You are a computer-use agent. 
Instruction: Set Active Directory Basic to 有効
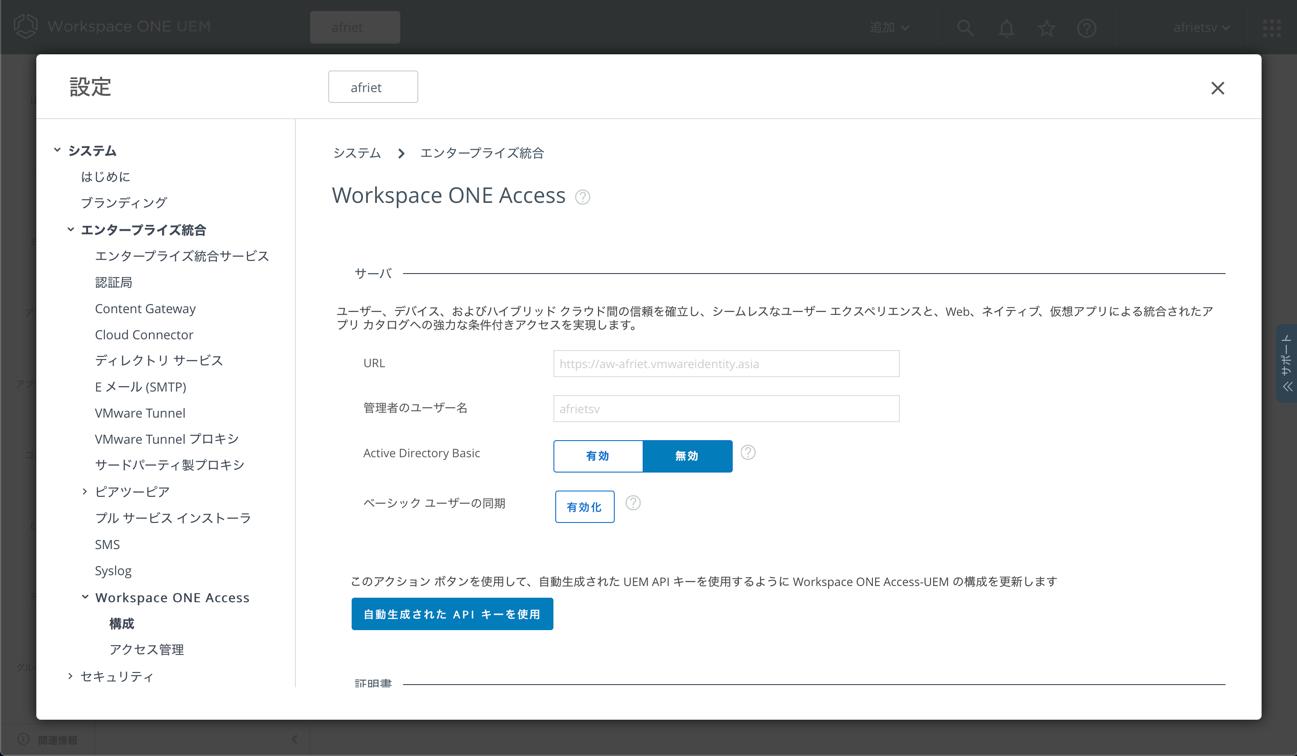[598, 456]
